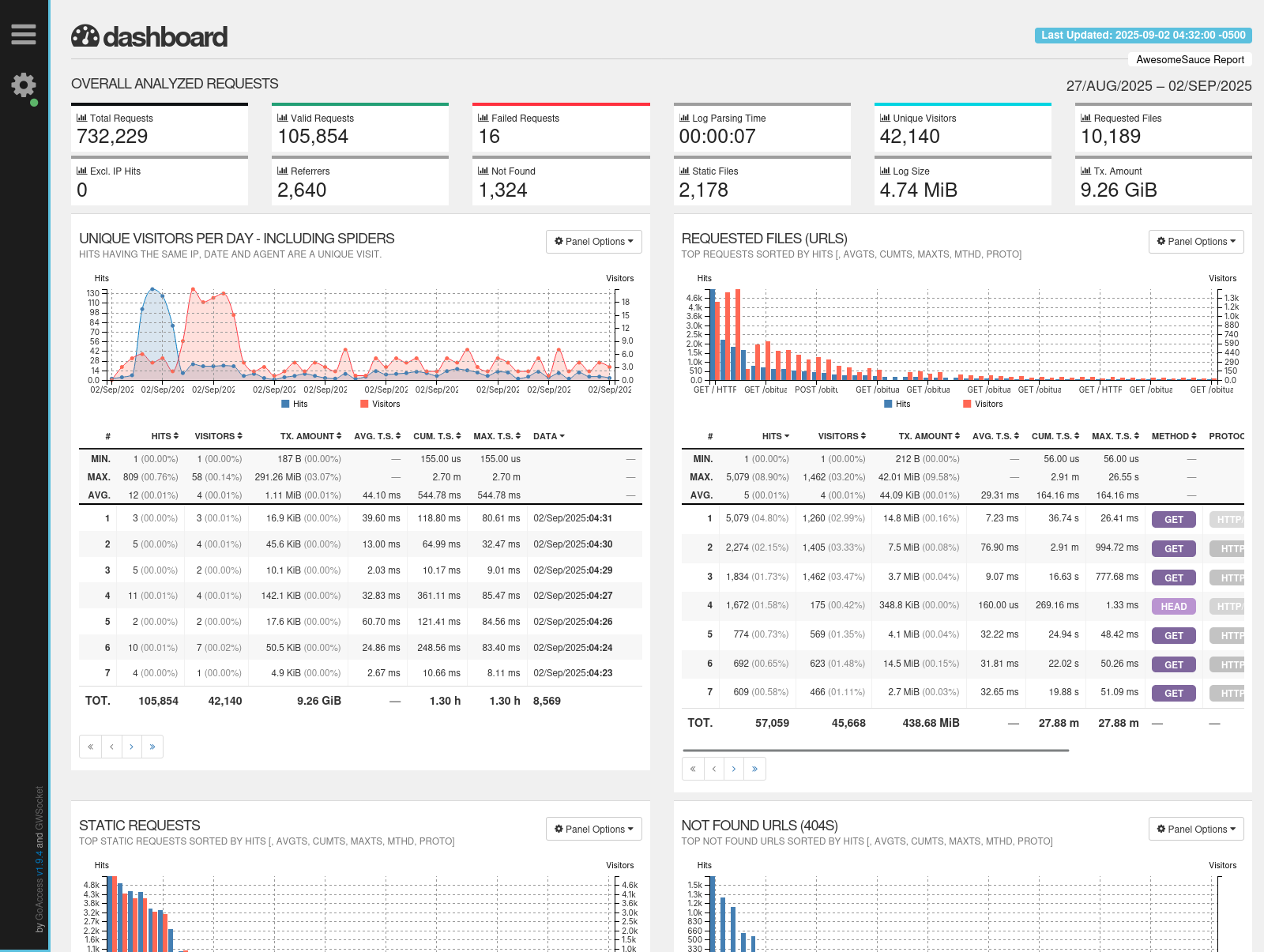
Task: Click chart icon next to Requested Files
Action: click(1085, 118)
